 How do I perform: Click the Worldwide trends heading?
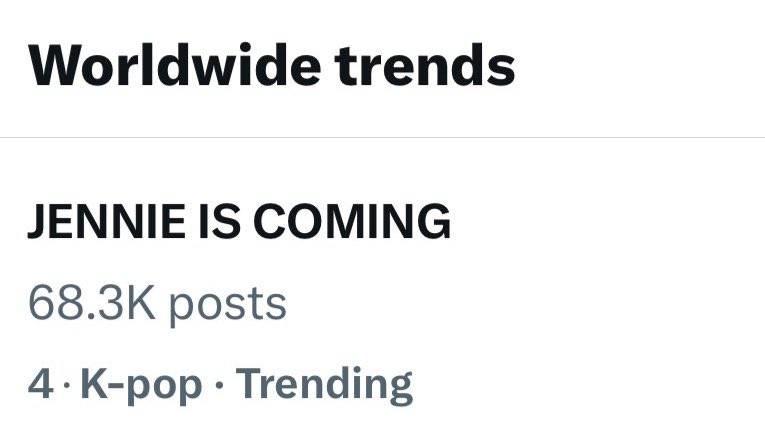coord(272,66)
